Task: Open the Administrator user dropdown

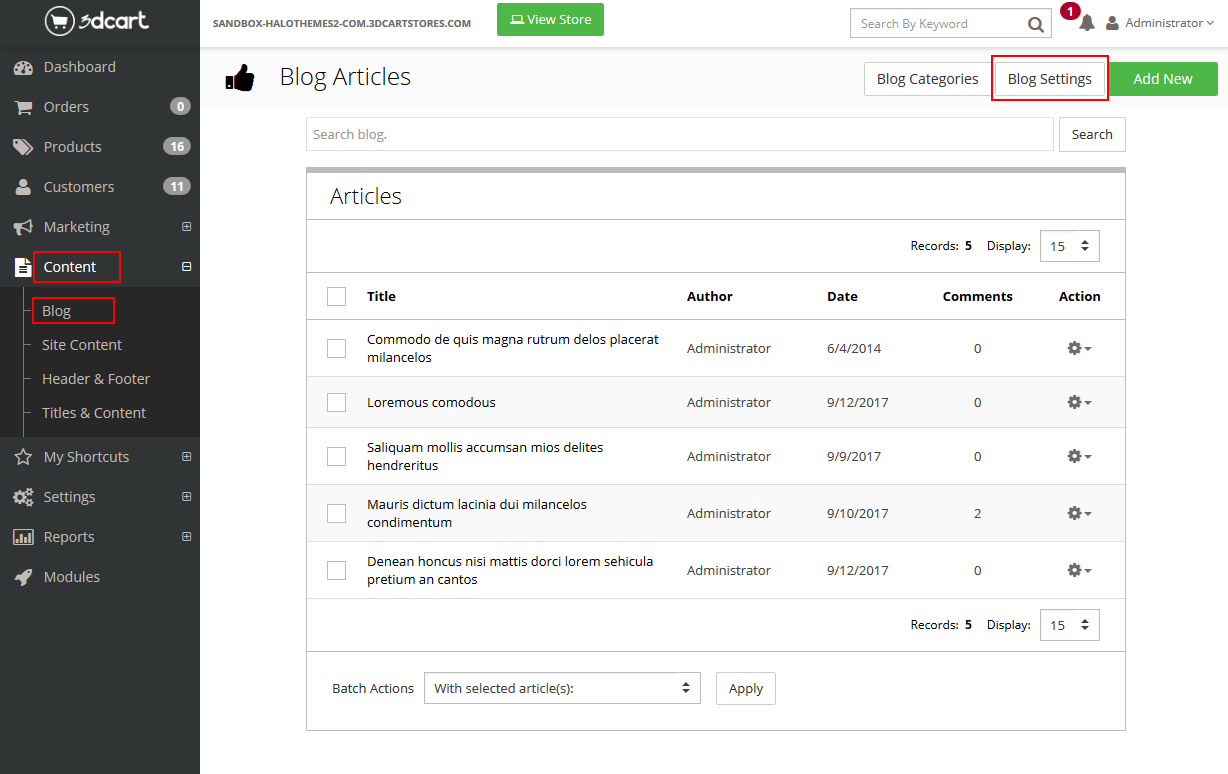Action: click(x=1159, y=23)
